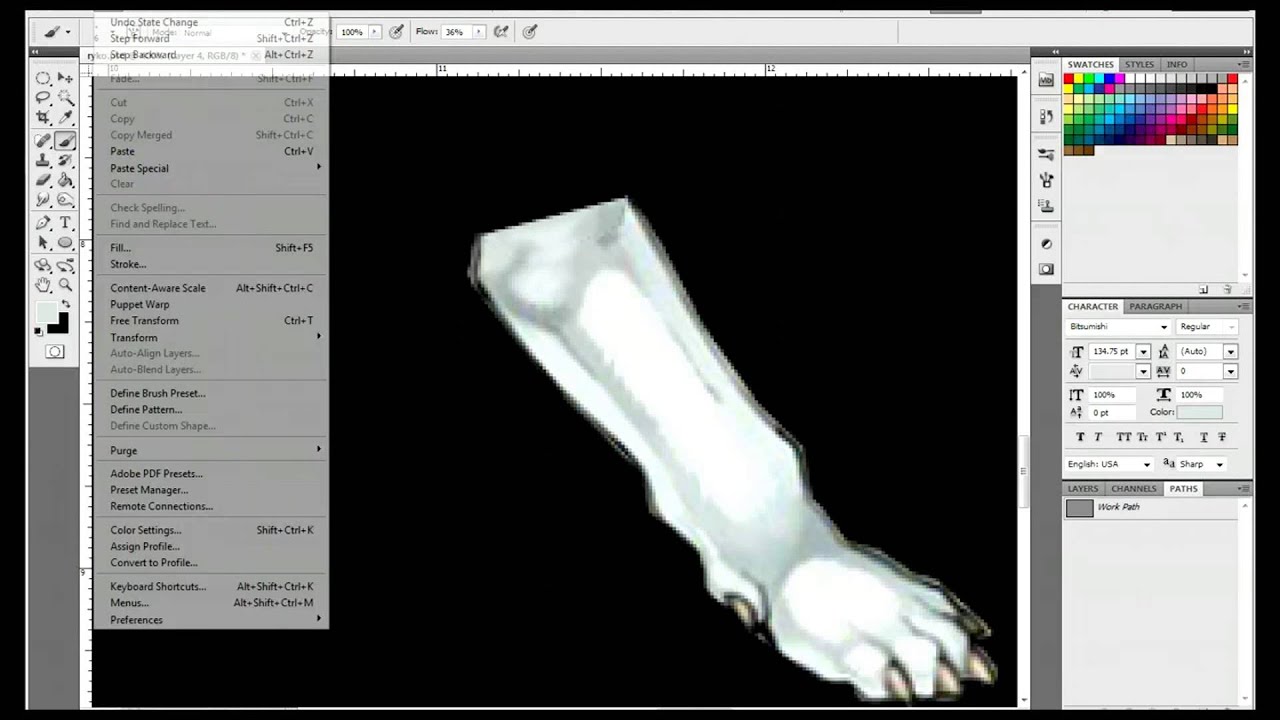Open the Bitsumishi font family dropdown
The image size is (1280, 720).
click(x=1163, y=327)
